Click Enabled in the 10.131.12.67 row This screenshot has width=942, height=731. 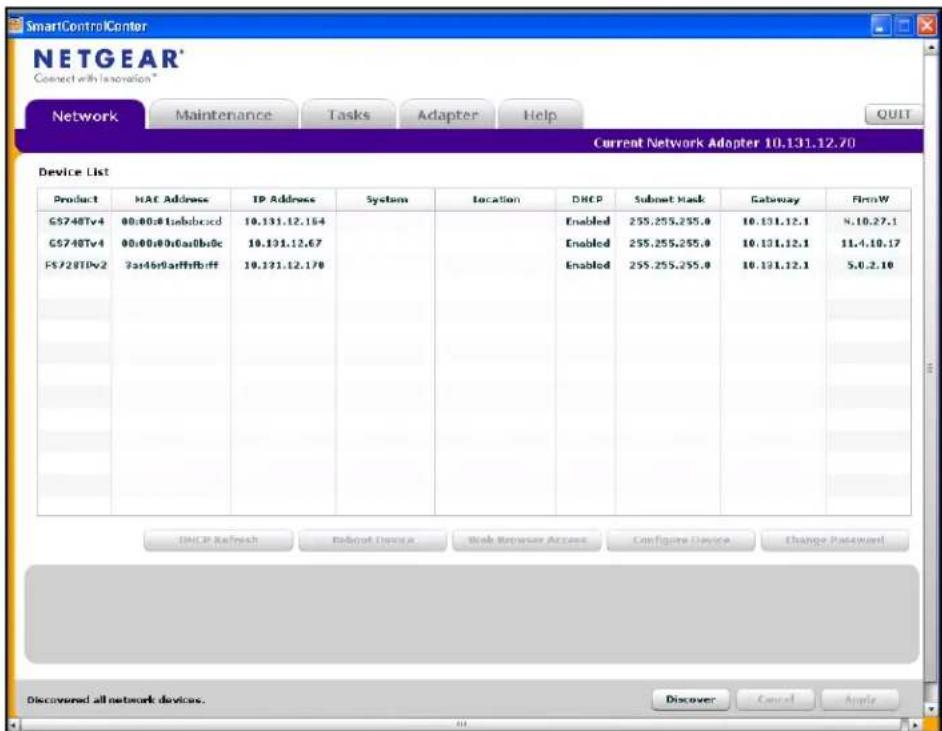[x=588, y=243]
